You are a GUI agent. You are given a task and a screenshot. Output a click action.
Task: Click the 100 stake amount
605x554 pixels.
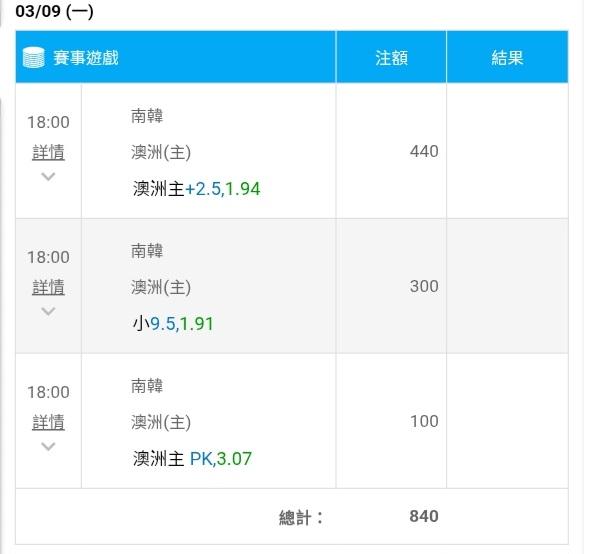424,421
